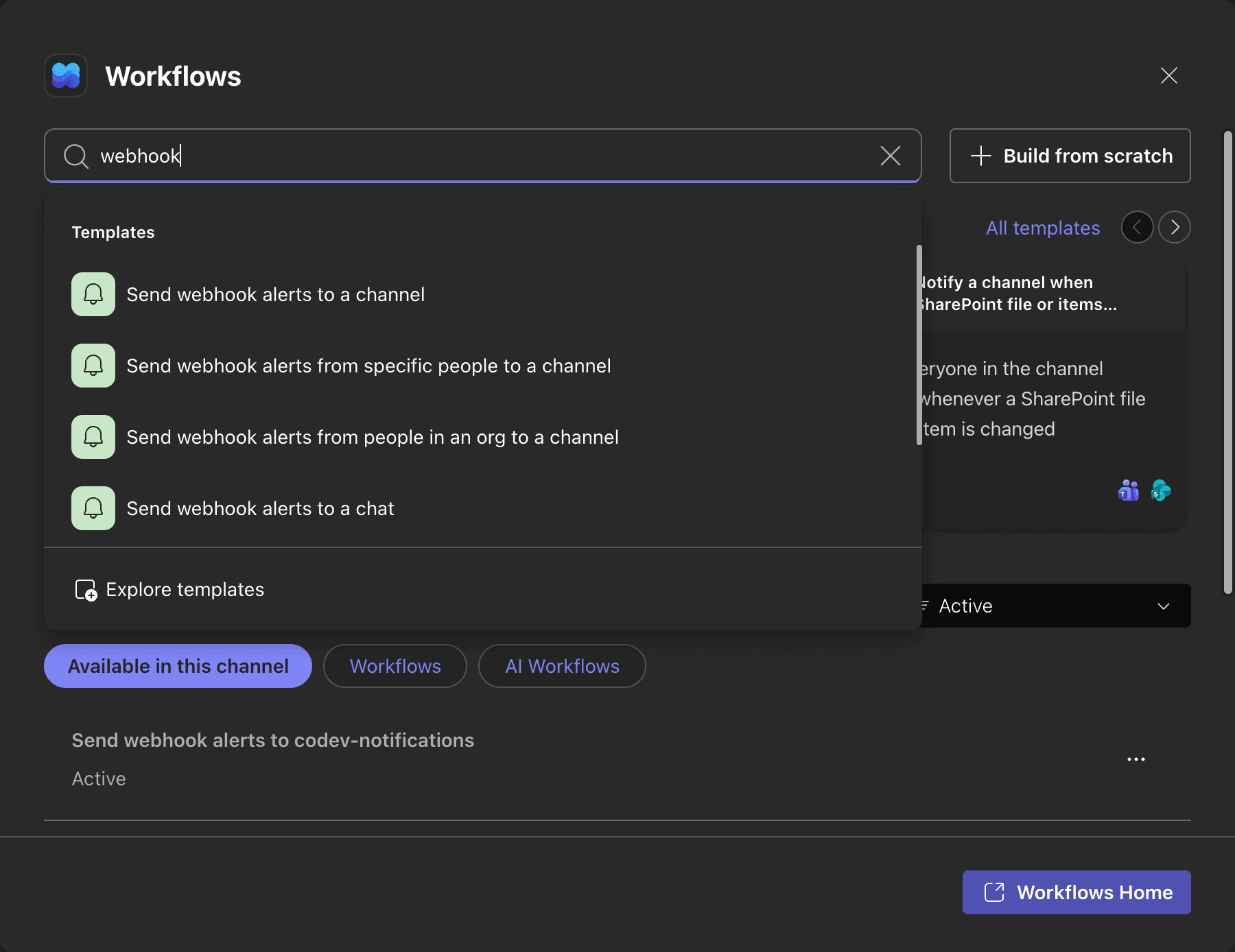Viewport: 1235px width, 952px height.
Task: Switch to the Workflows tab
Action: coord(395,666)
